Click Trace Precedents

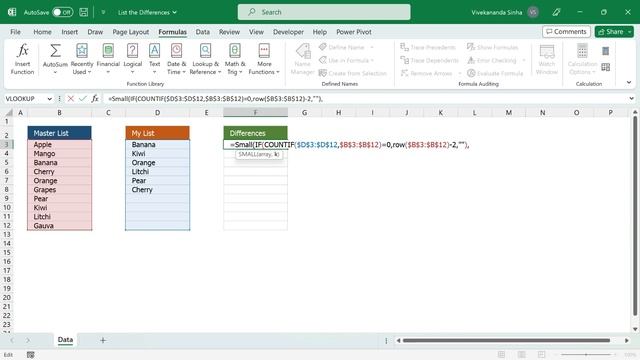click(x=428, y=47)
